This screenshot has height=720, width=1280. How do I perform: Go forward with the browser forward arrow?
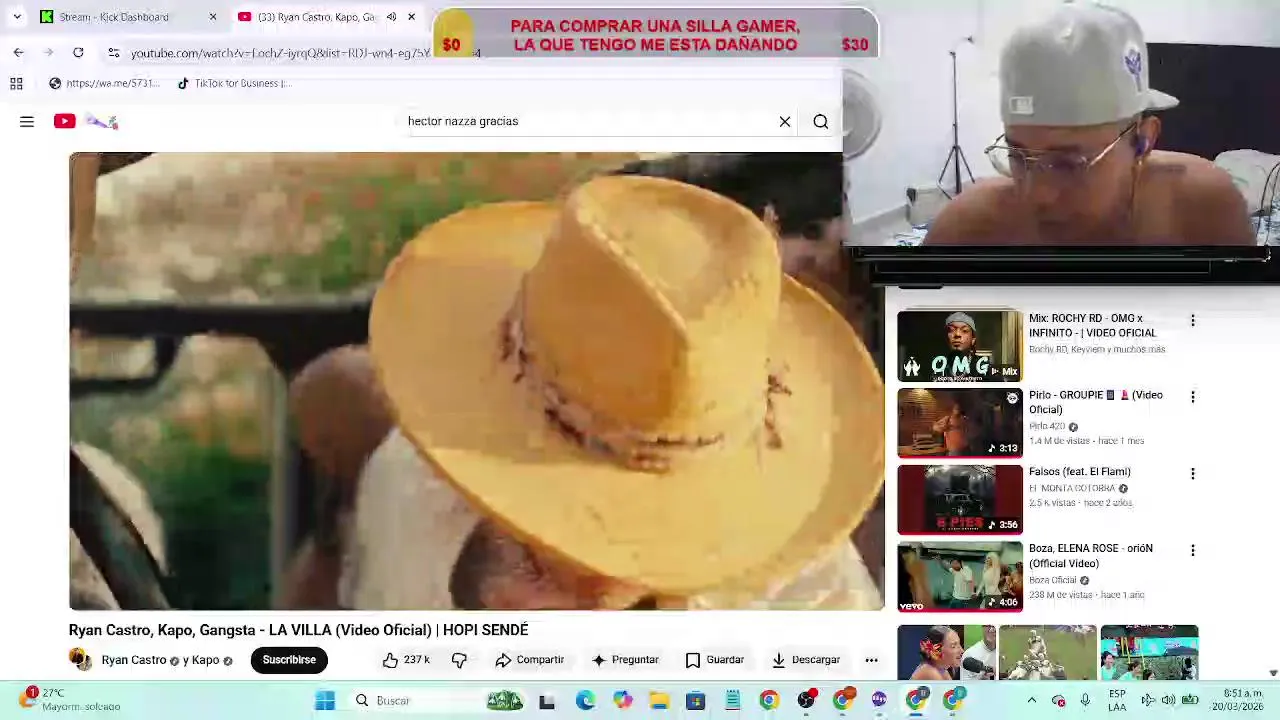[x=48, y=52]
